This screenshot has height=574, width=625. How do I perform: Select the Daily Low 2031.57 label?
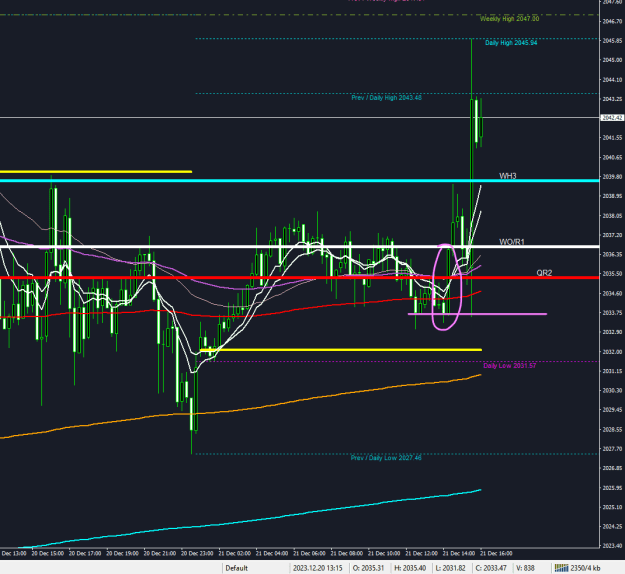coord(509,366)
